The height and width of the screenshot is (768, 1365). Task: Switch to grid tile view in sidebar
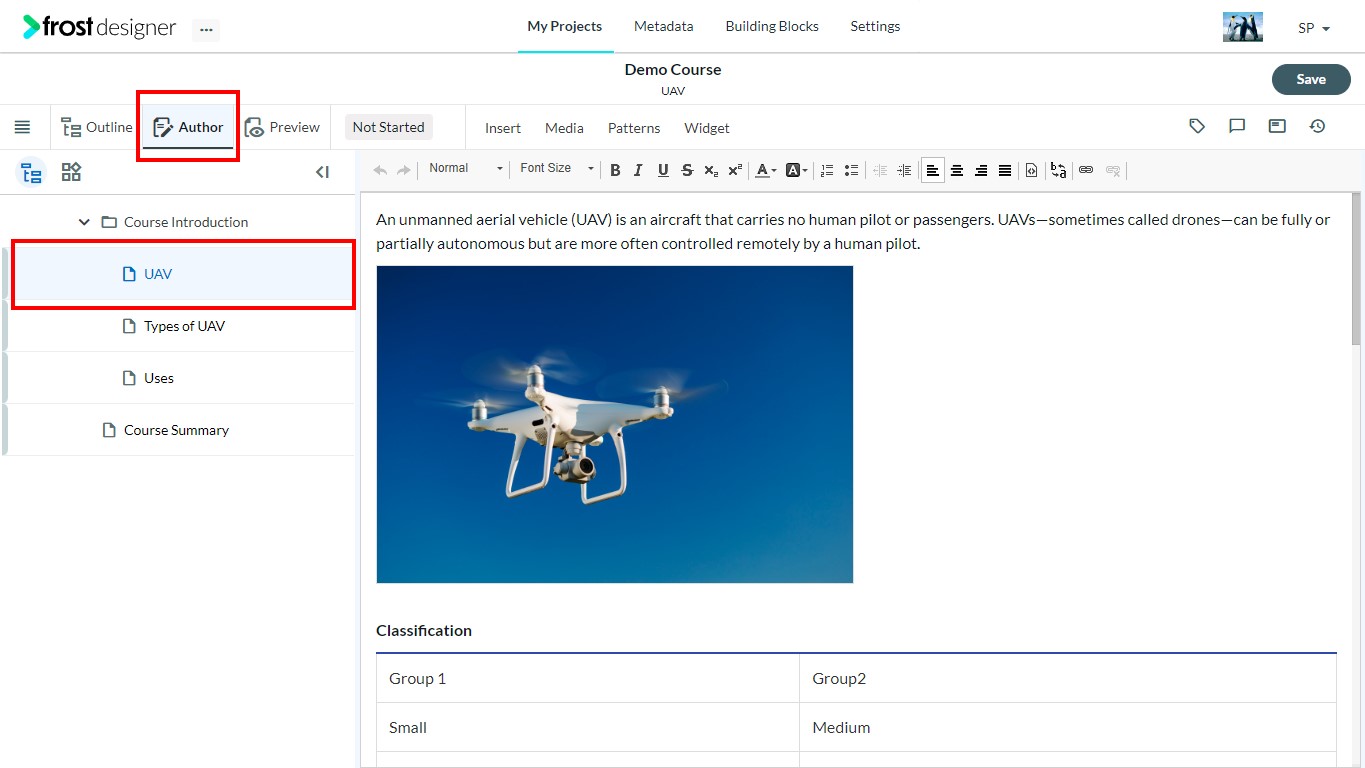click(x=71, y=172)
